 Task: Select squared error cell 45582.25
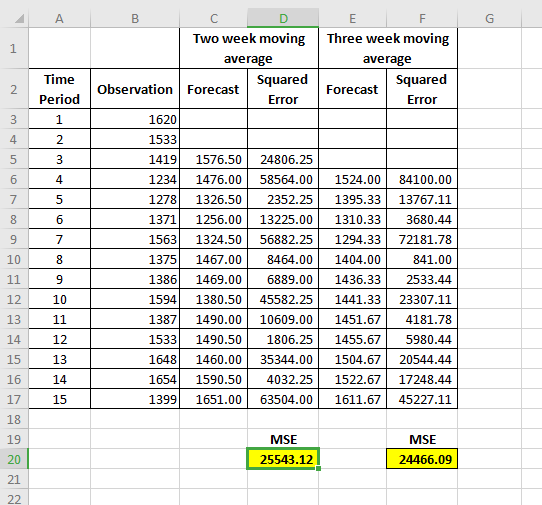[283, 299]
